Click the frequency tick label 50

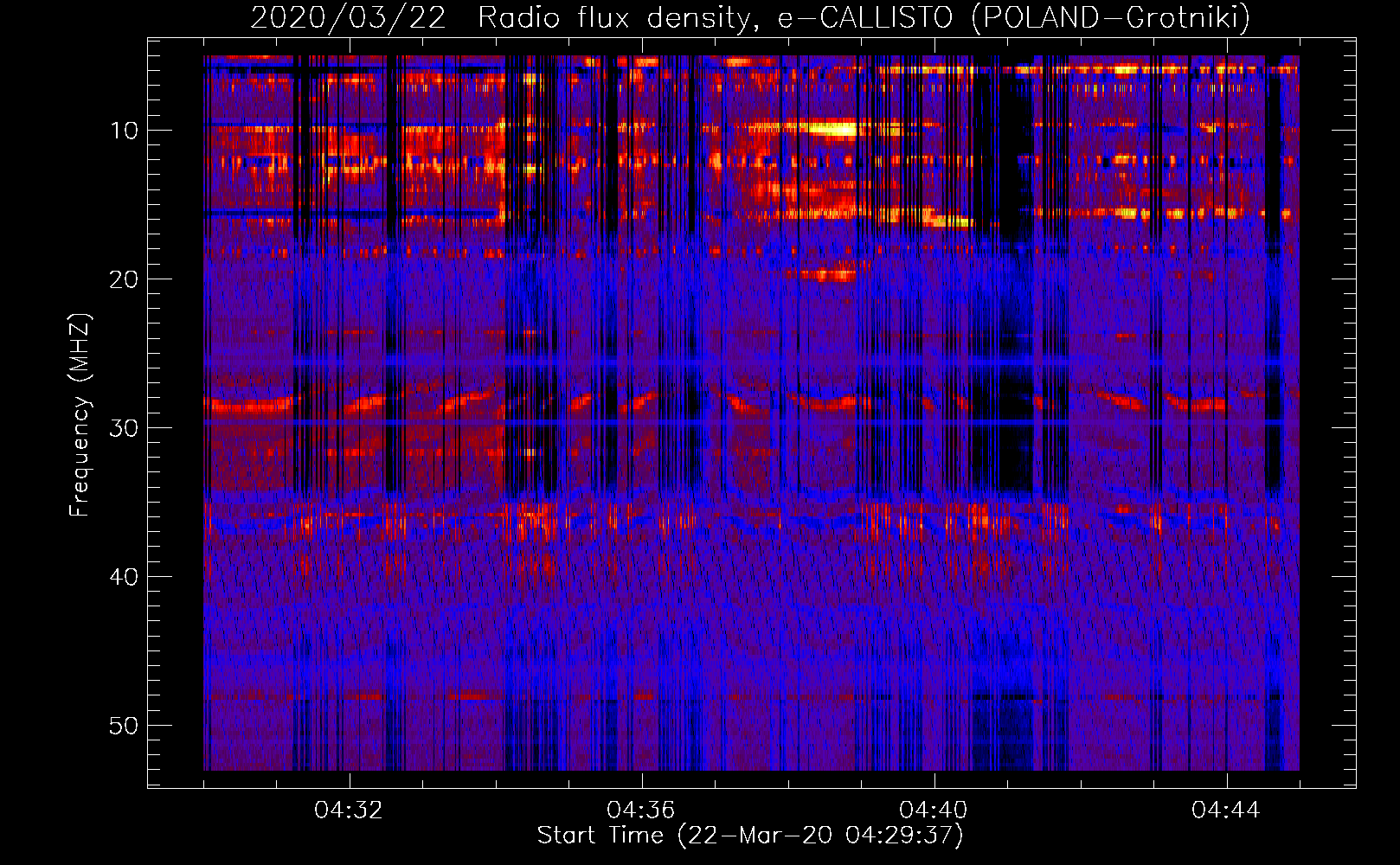[124, 726]
